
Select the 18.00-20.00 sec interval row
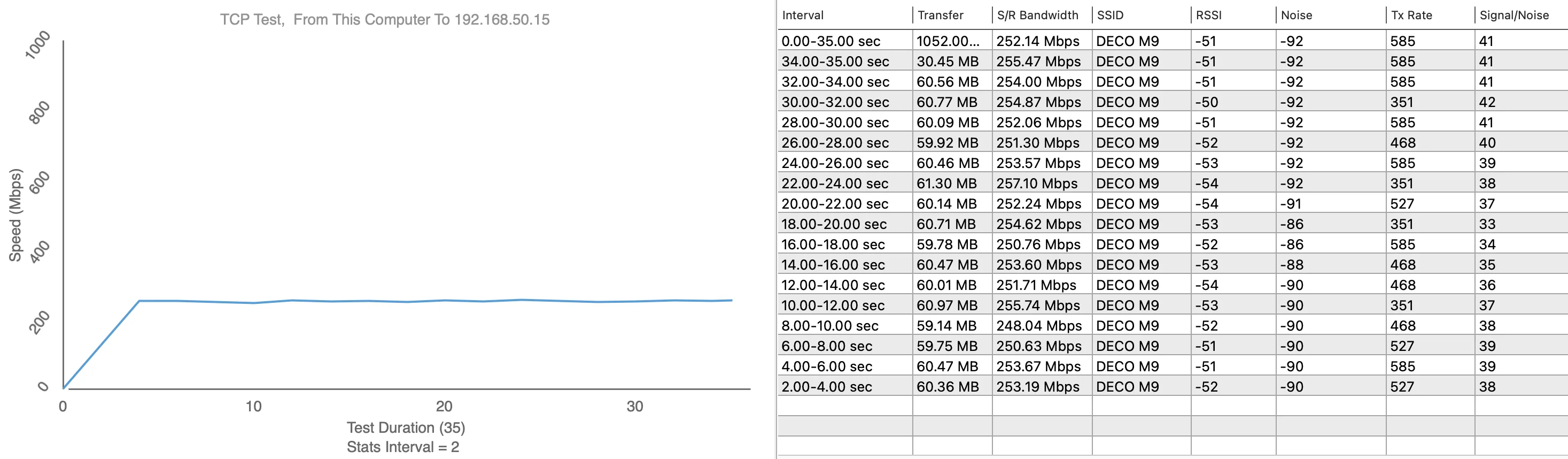[834, 224]
